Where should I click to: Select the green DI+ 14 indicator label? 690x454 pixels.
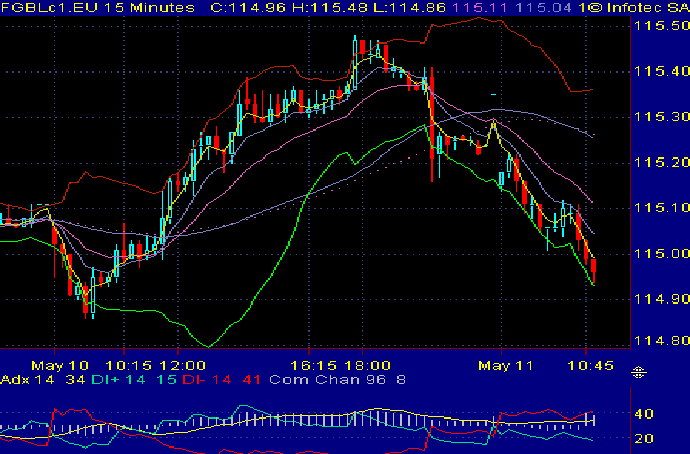[x=118, y=379]
